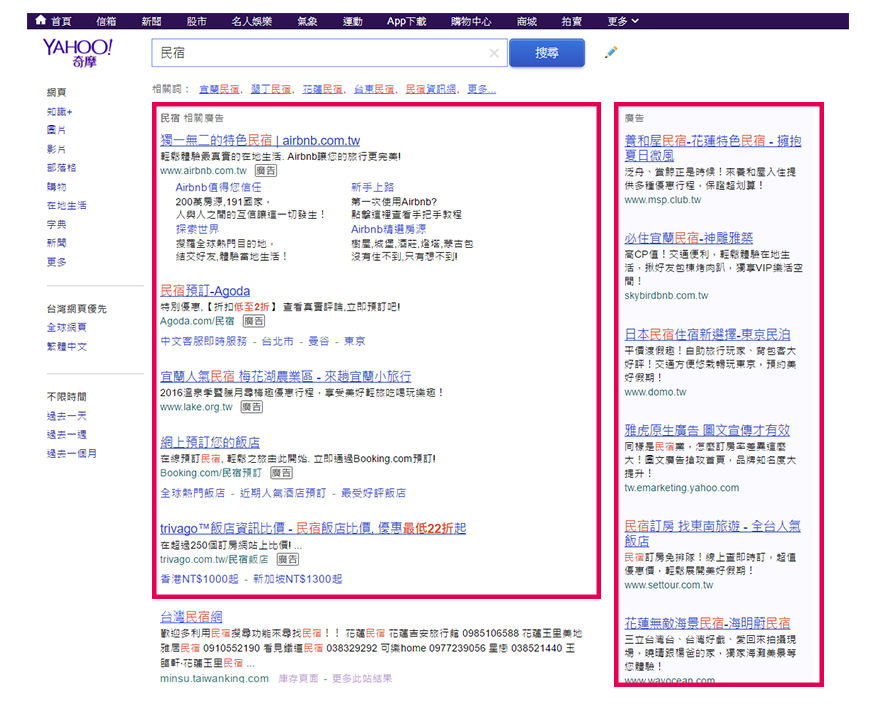Viewport: 870px width, 718px height.
Task: Filter results by 繁體中文
Action: [x=67, y=346]
